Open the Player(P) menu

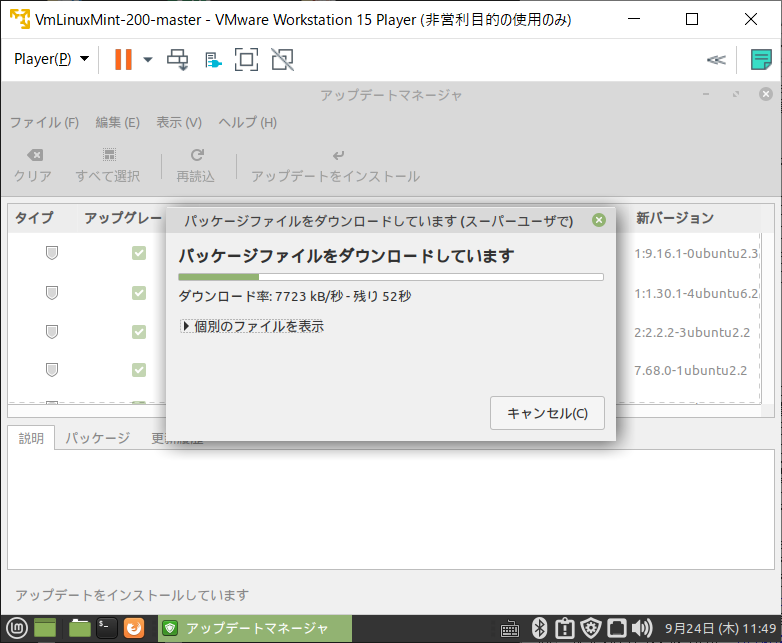(x=51, y=59)
